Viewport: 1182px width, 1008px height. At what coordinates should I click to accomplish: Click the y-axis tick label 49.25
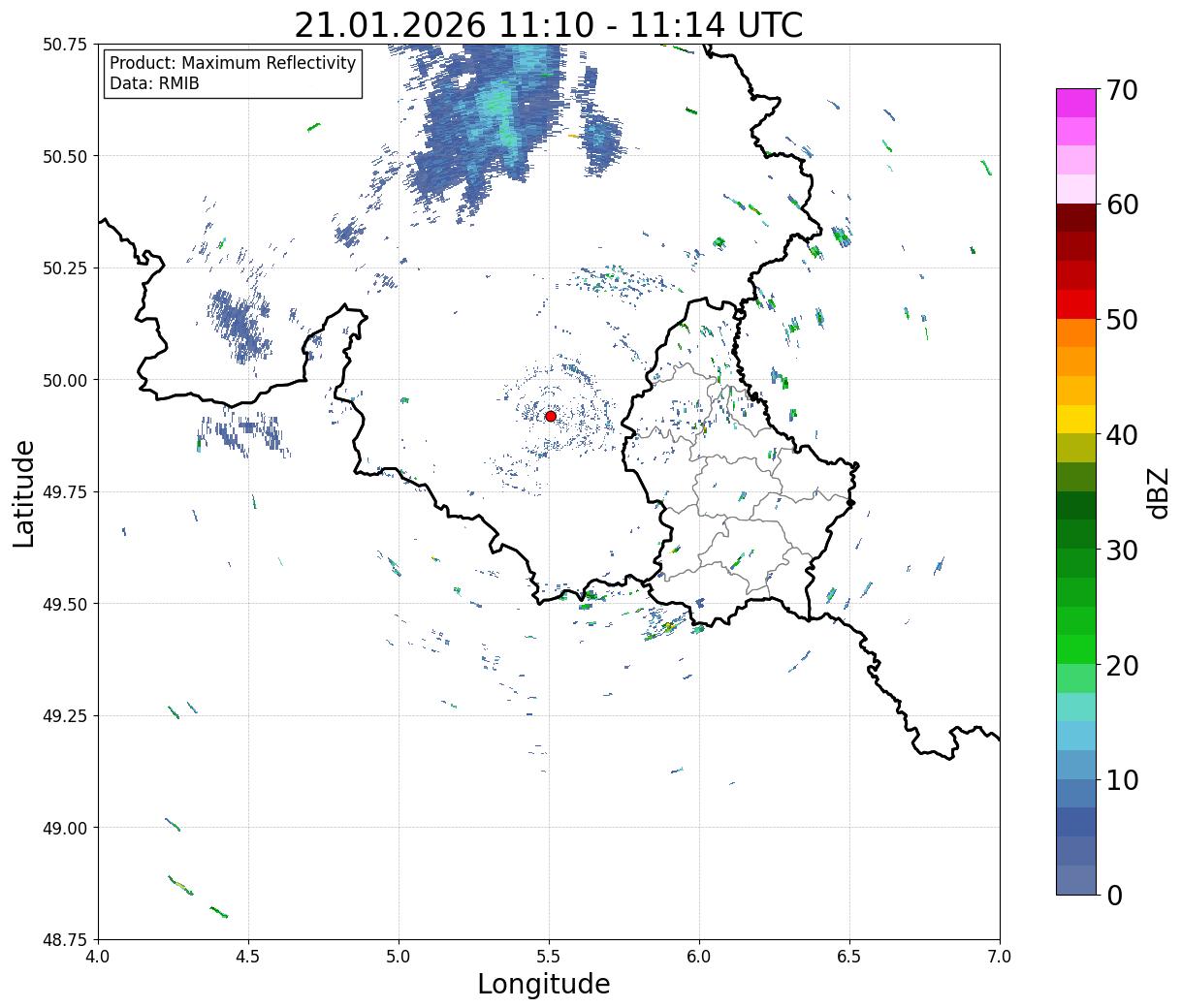point(65,716)
